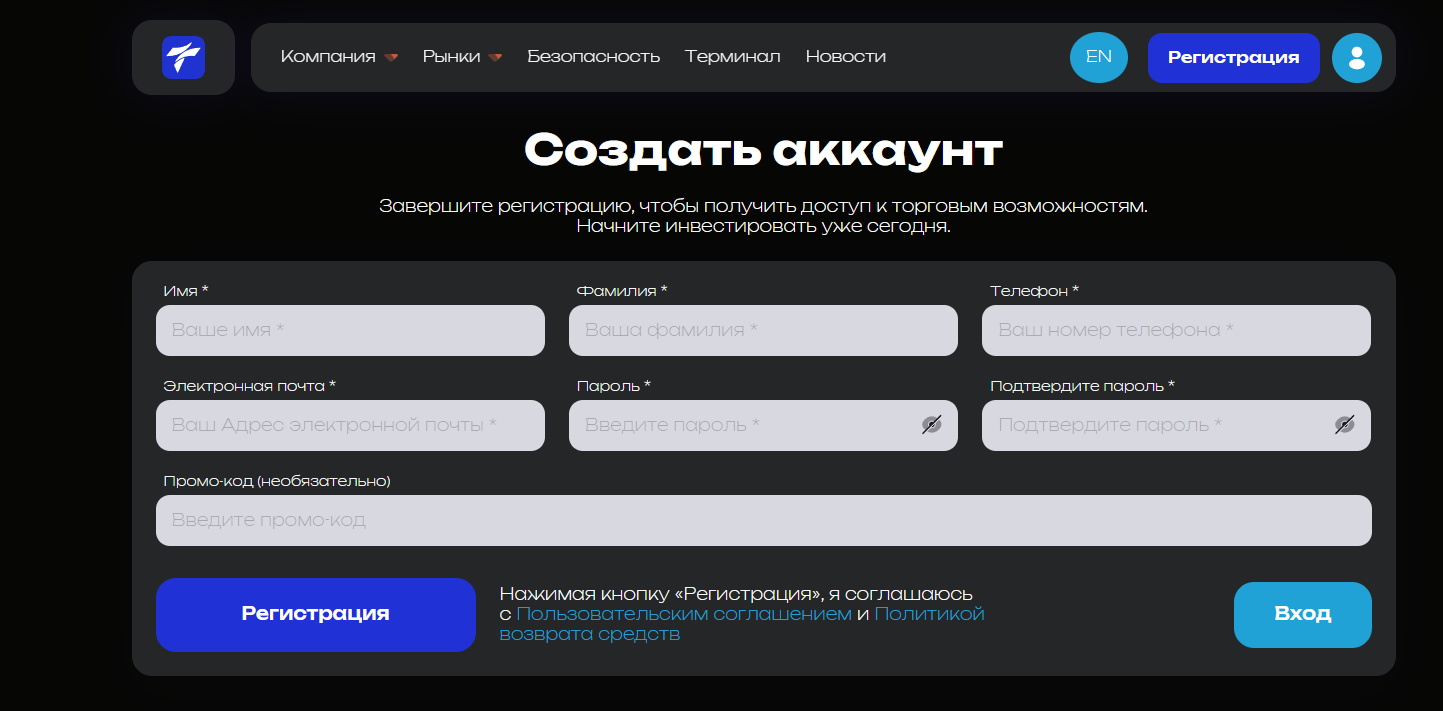Show password in Подтвердите пароль field
Image resolution: width=1443 pixels, height=711 pixels.
tap(1345, 425)
